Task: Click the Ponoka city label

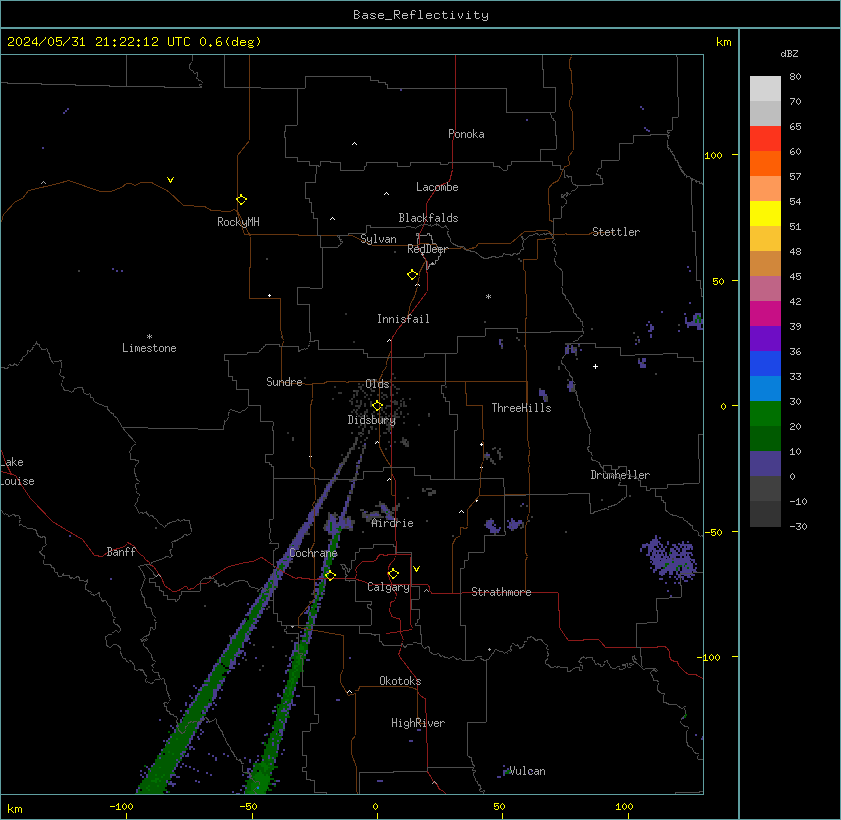Action: point(466,134)
